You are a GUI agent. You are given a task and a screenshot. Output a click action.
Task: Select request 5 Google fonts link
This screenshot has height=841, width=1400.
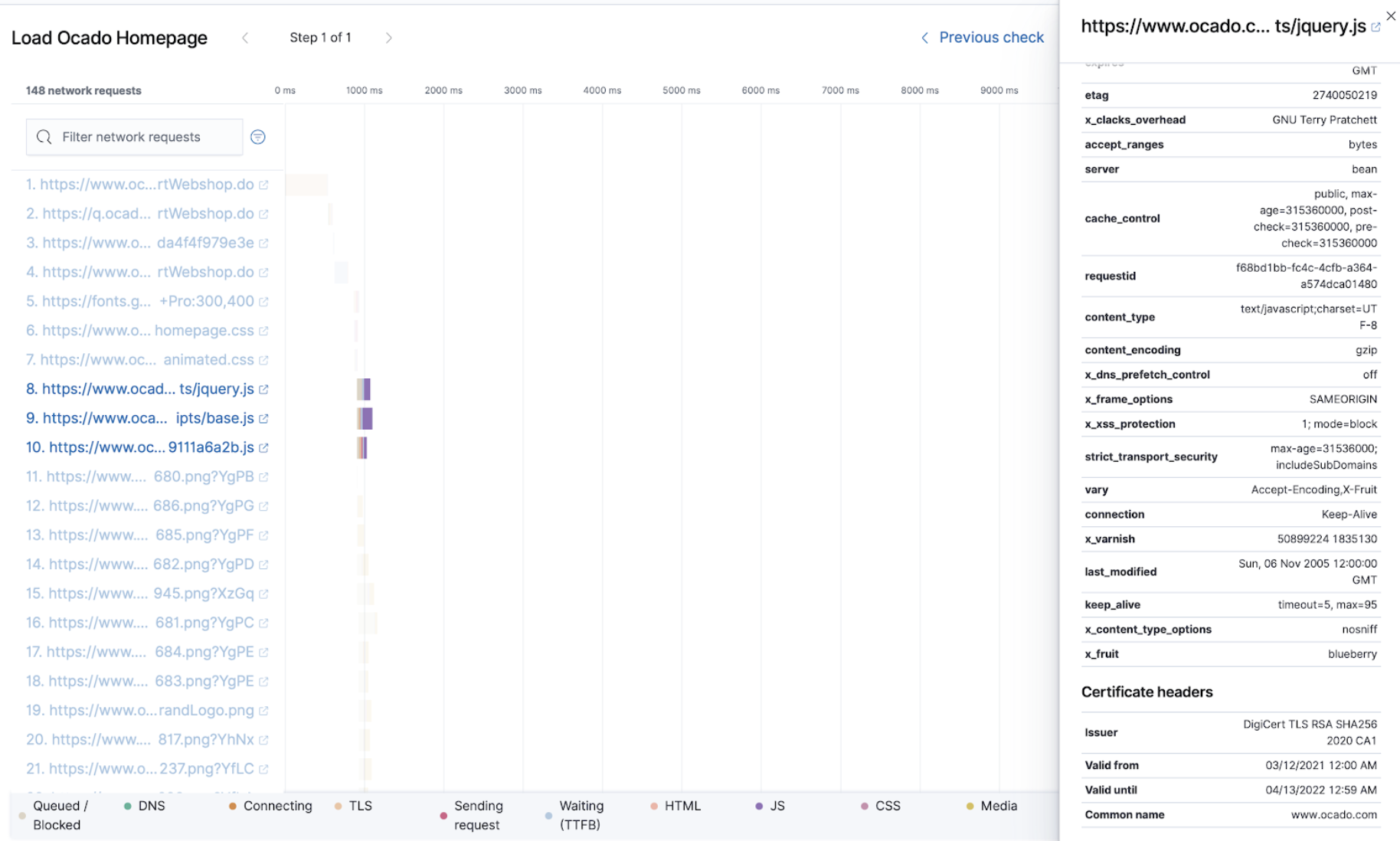(x=140, y=301)
